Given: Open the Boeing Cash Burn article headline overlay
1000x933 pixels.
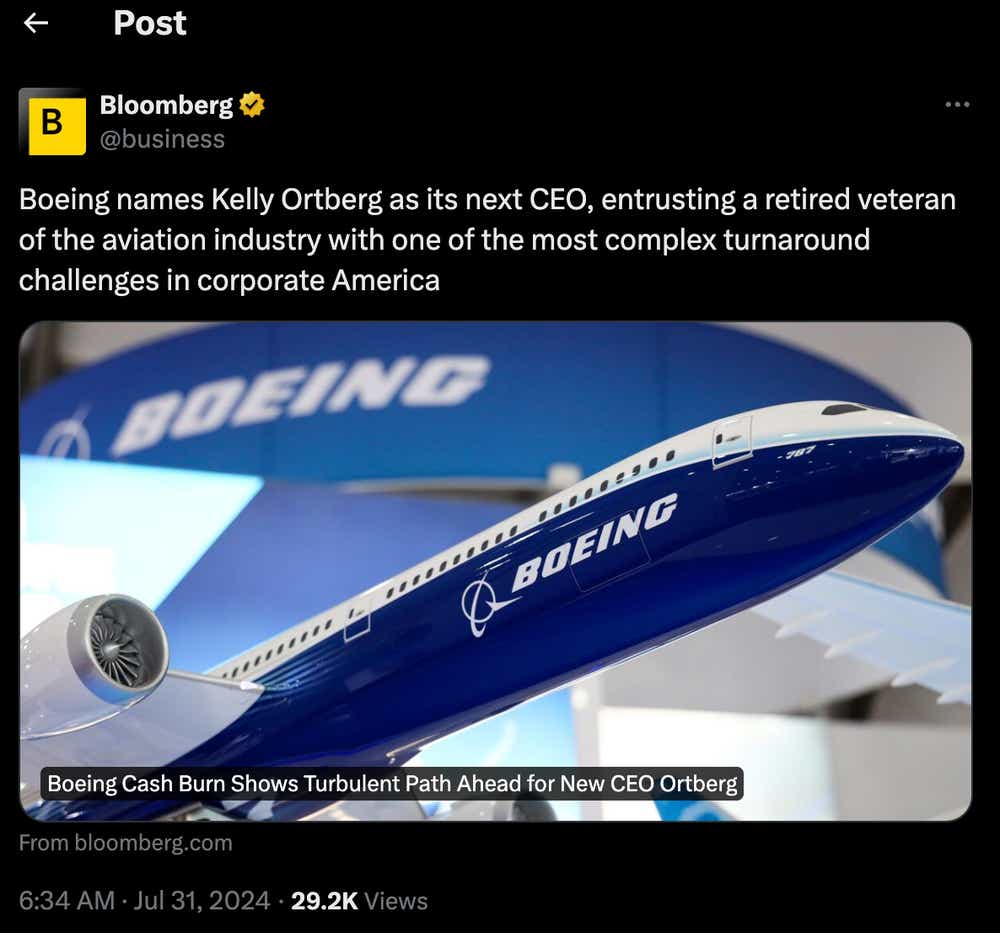Looking at the screenshot, I should click(x=393, y=784).
